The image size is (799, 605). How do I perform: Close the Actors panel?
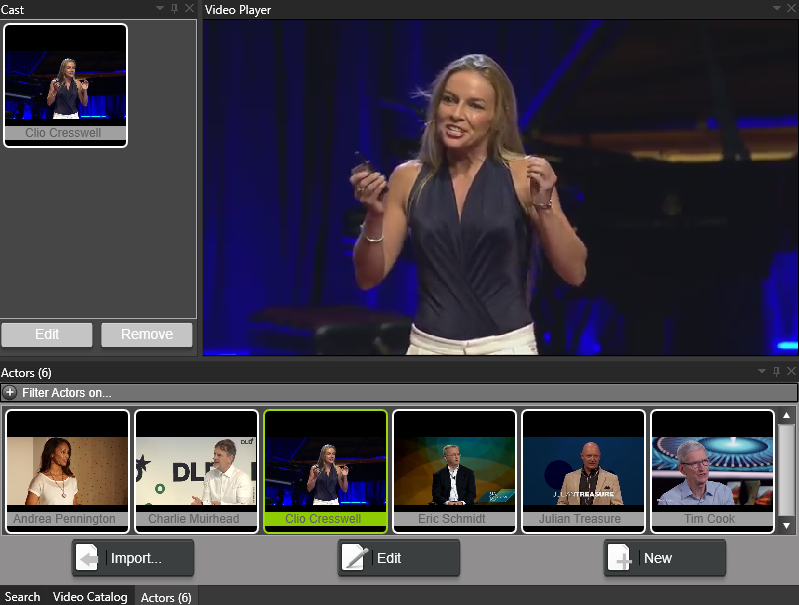pos(790,372)
